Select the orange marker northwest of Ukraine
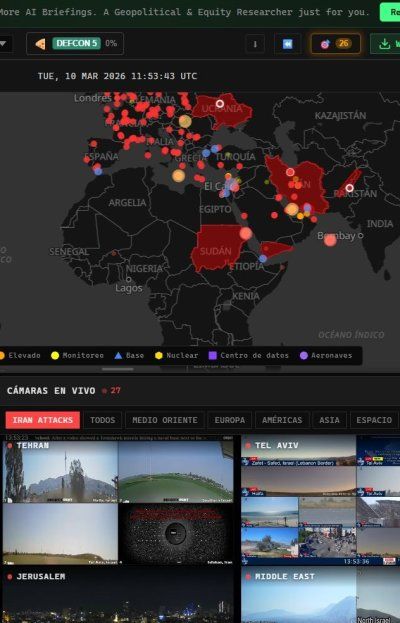The height and width of the screenshot is (623, 400). click(185, 121)
